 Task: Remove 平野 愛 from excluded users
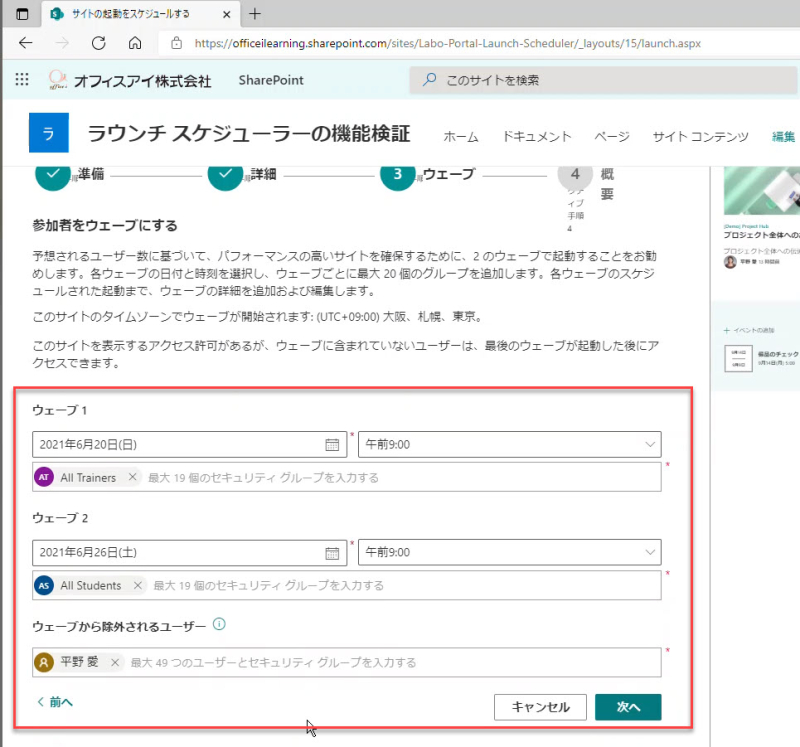click(115, 662)
